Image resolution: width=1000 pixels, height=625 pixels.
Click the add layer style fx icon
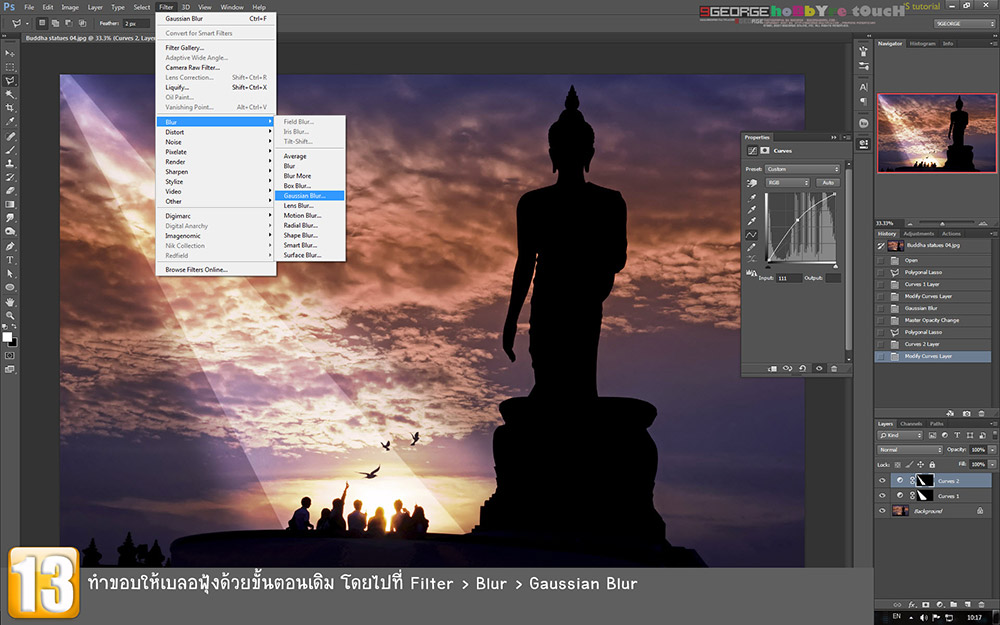(912, 605)
